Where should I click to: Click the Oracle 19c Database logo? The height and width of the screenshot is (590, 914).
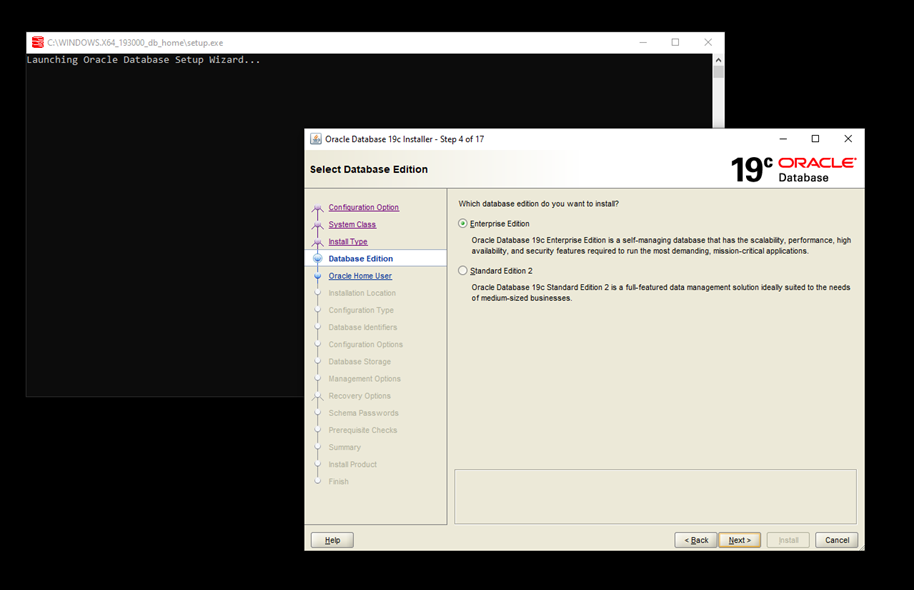[794, 169]
